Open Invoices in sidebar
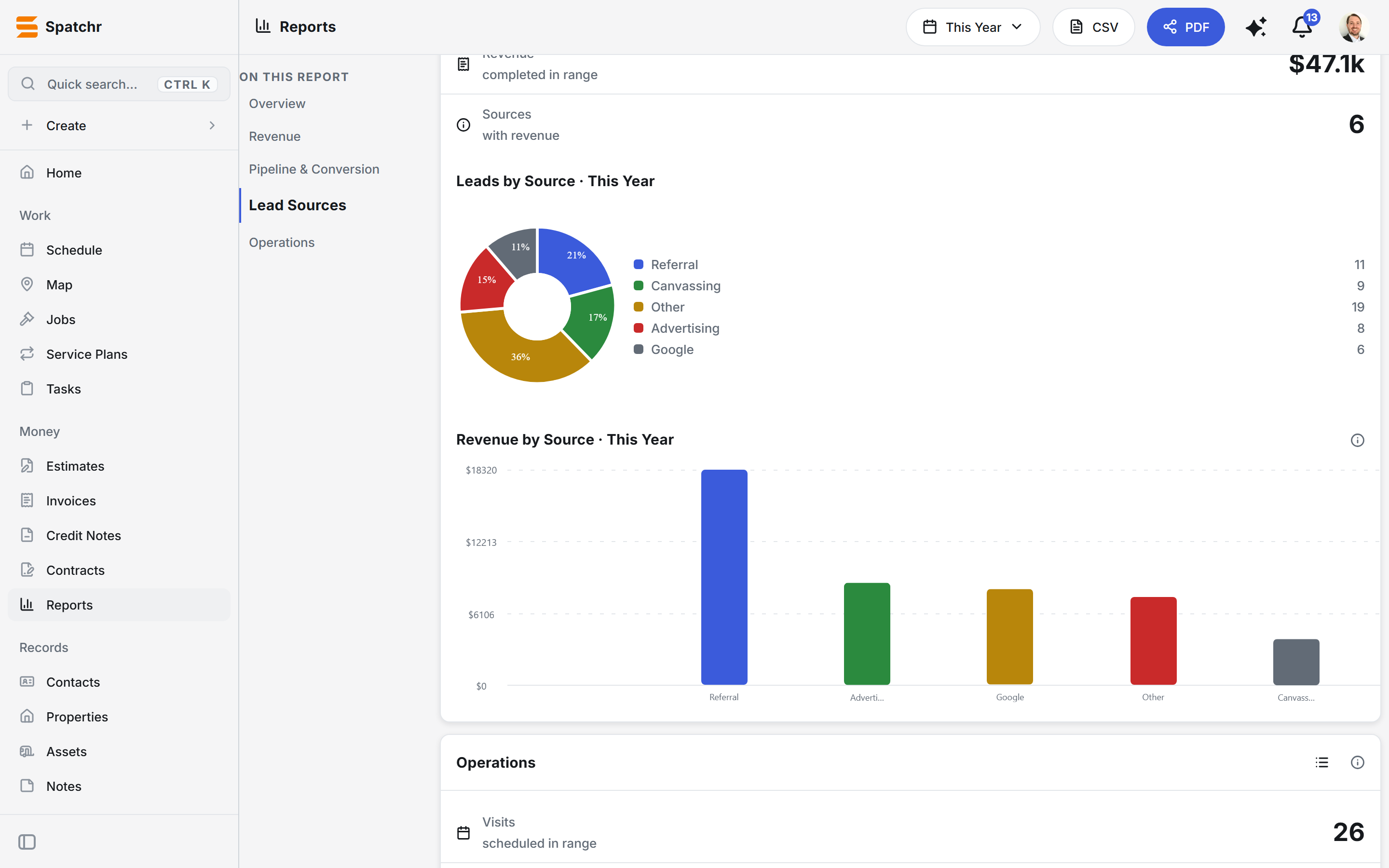 click(119, 501)
